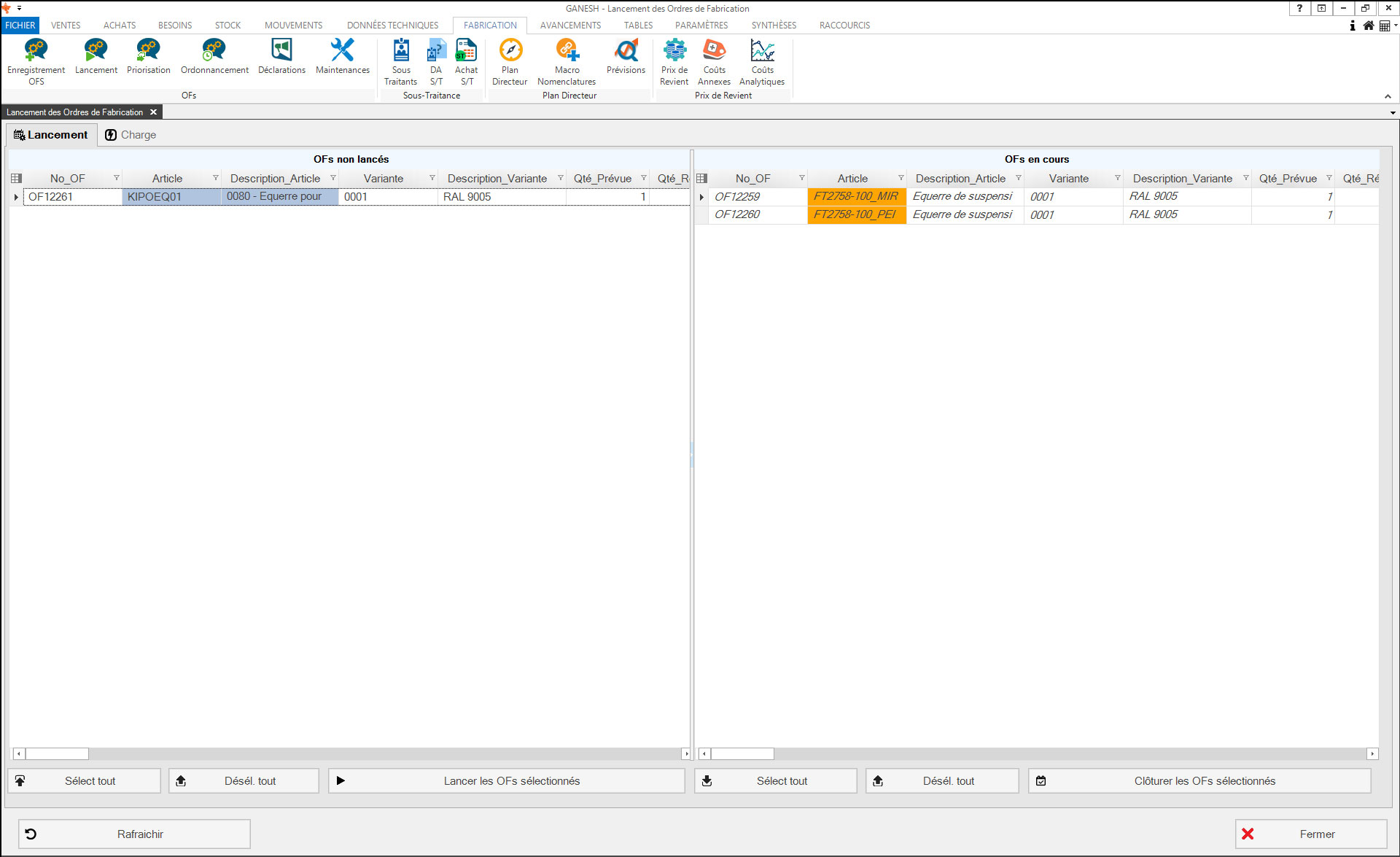
Task: Select the orange FT2758-100_MIR article cell
Action: point(856,196)
